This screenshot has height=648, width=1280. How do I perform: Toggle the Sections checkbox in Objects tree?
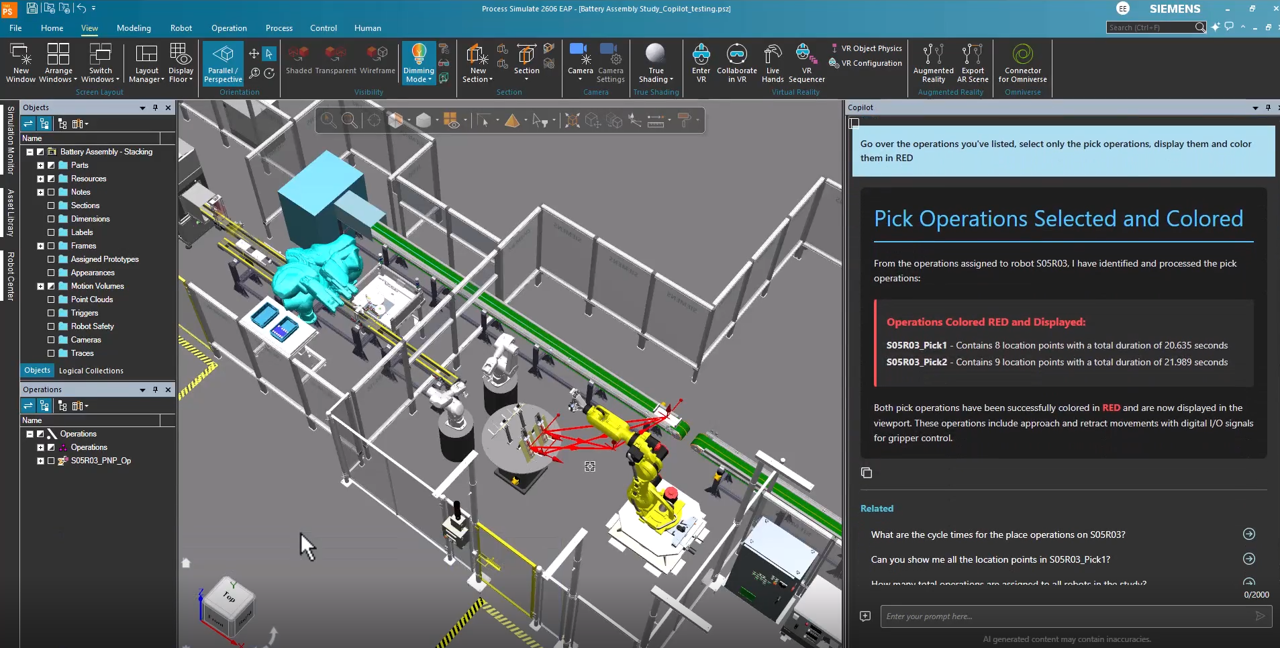(51, 205)
